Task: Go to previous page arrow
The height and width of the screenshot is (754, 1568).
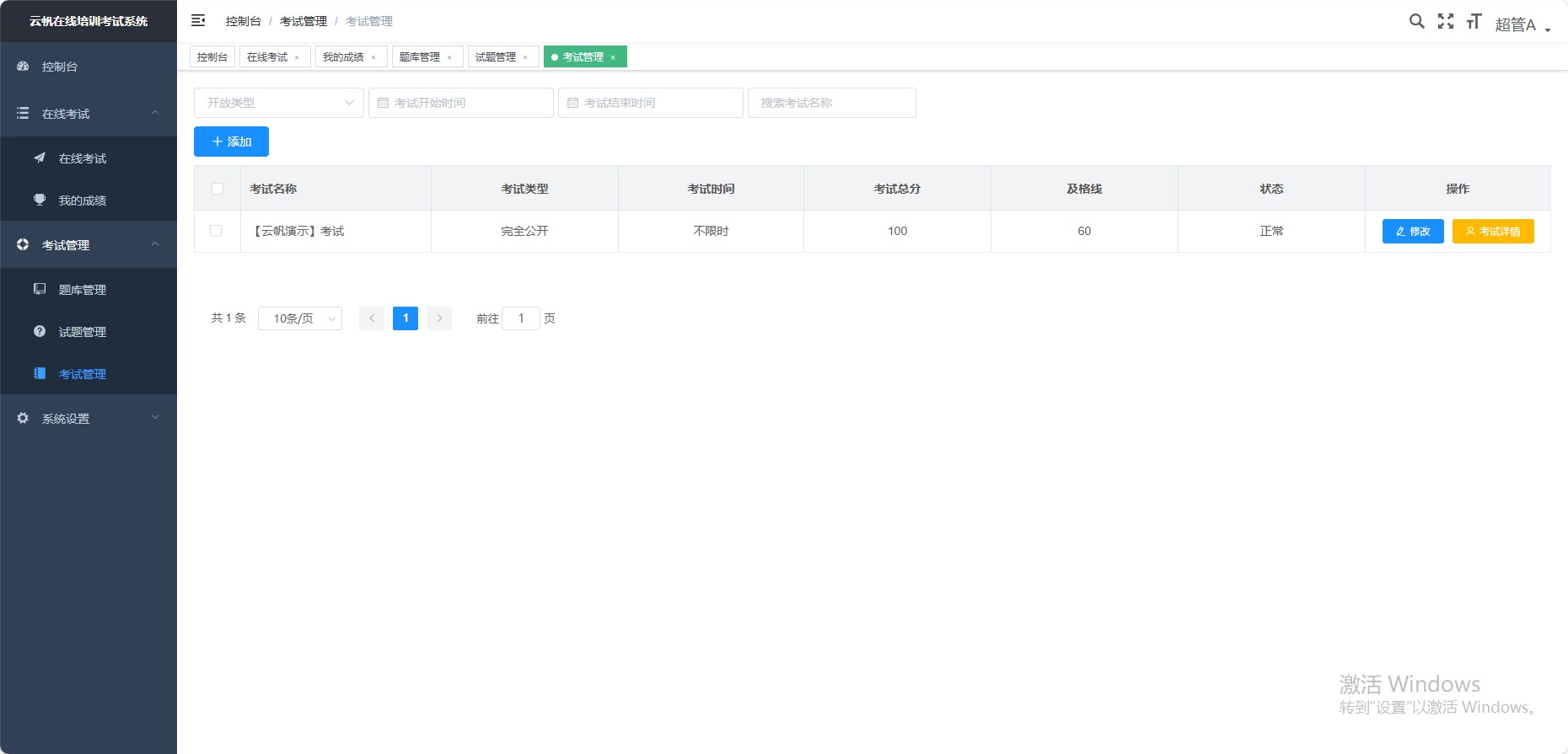Action: 372,318
